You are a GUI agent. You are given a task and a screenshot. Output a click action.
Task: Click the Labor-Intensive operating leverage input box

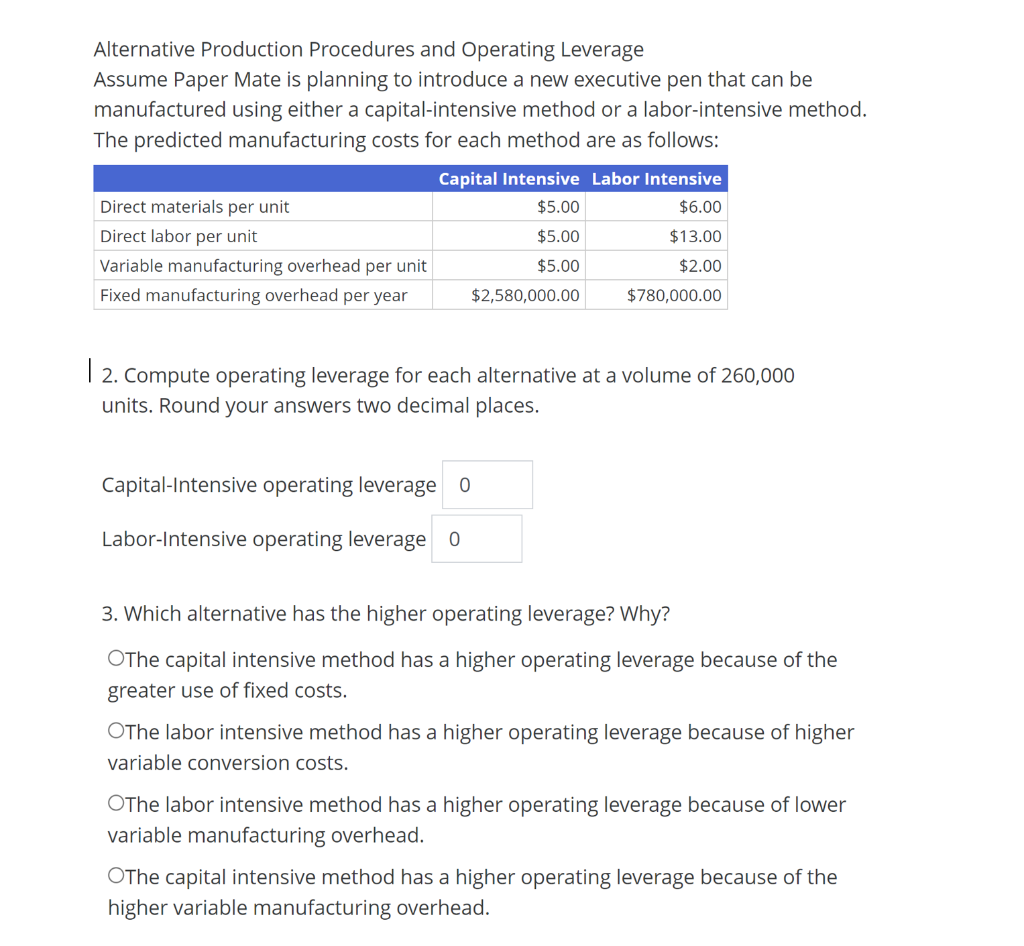(x=476, y=538)
